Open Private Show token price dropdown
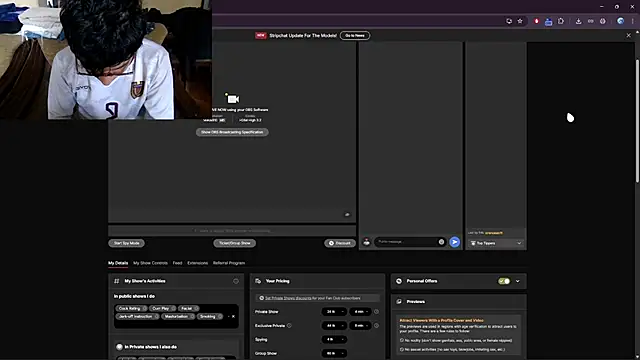The height and width of the screenshot is (360, 640). (334, 312)
